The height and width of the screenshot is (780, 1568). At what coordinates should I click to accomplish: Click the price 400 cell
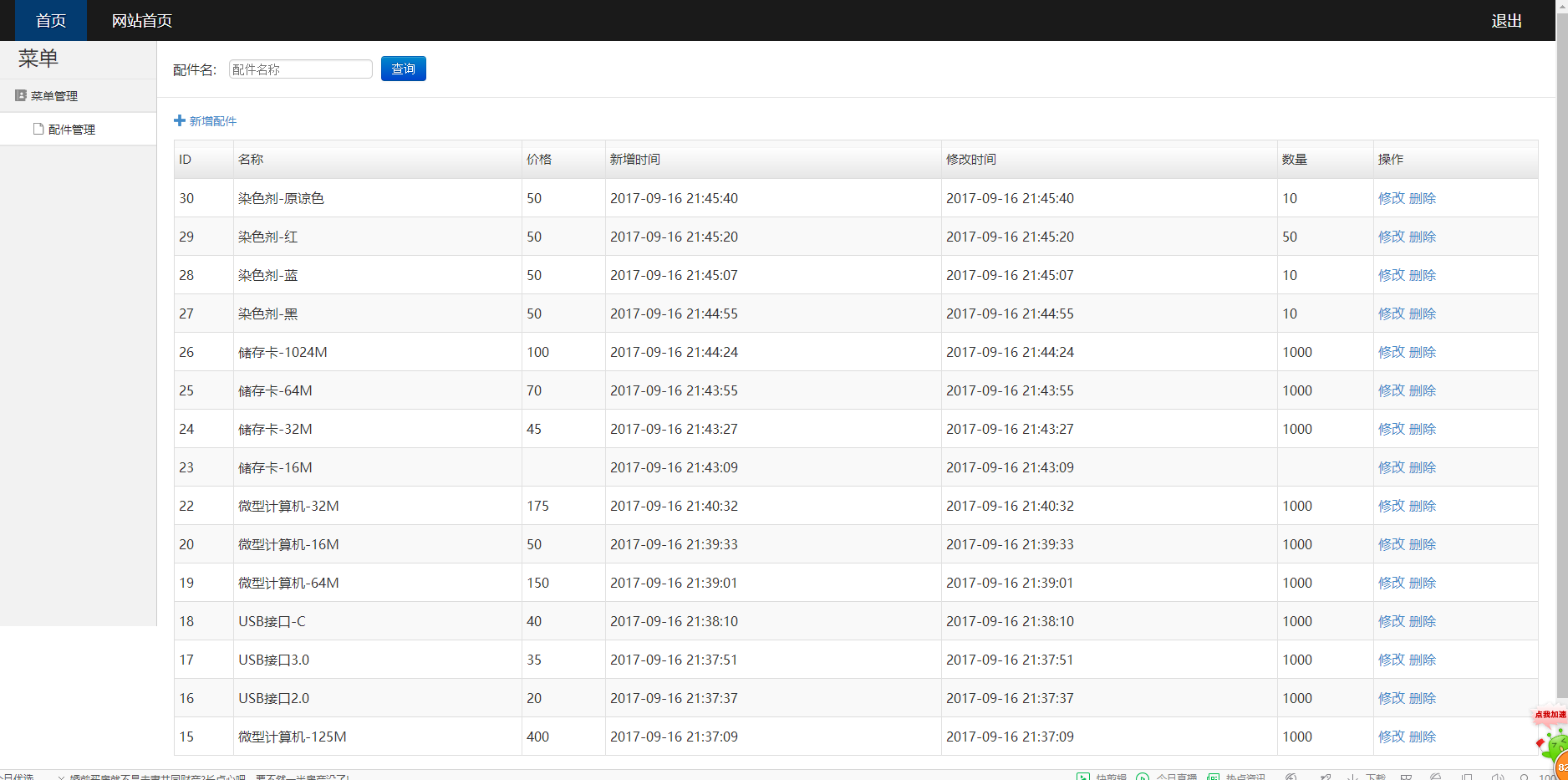[x=564, y=737]
